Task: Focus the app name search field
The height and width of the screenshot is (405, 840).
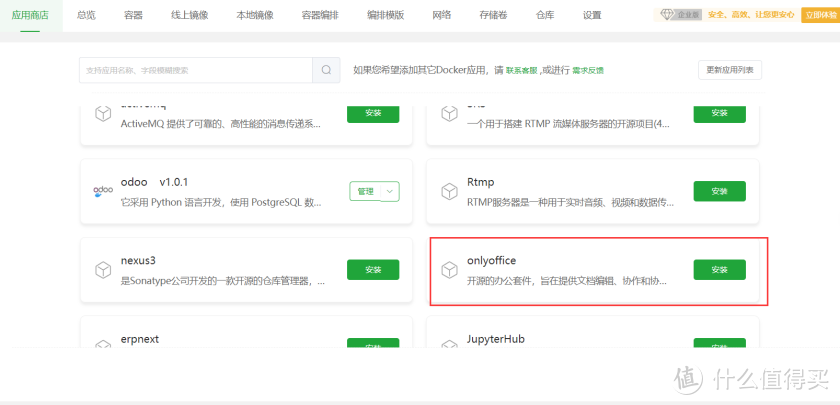Action: pos(196,70)
